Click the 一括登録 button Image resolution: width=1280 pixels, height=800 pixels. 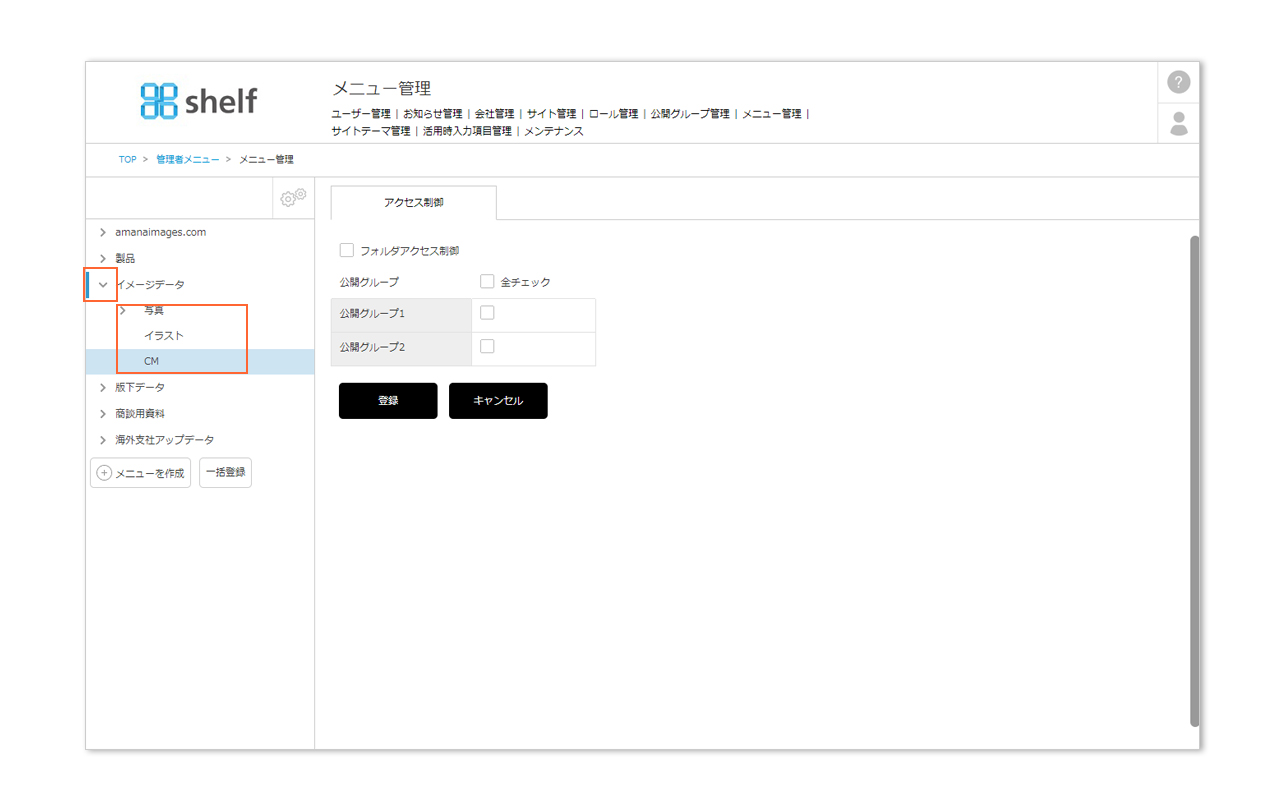point(225,472)
